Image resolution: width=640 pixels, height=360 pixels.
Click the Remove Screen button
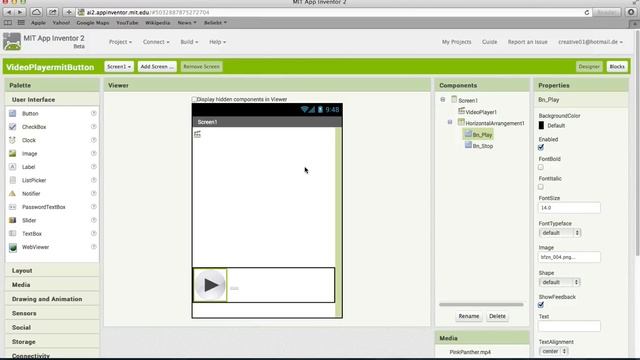click(x=201, y=67)
